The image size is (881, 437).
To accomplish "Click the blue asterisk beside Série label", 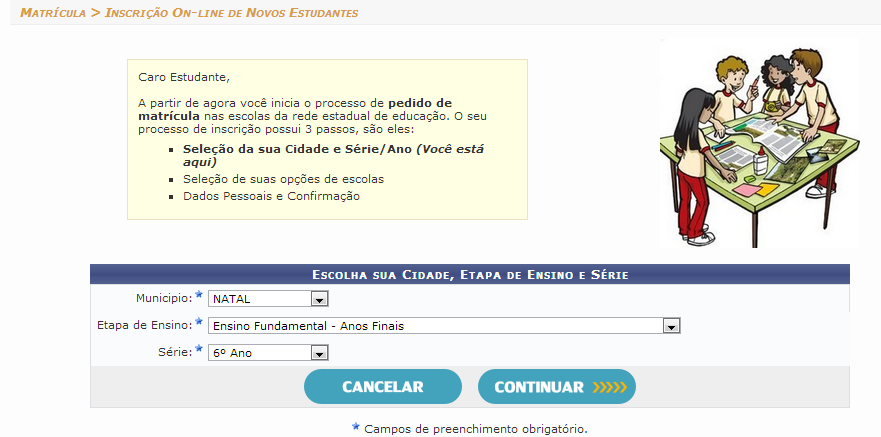I will pos(199,350).
